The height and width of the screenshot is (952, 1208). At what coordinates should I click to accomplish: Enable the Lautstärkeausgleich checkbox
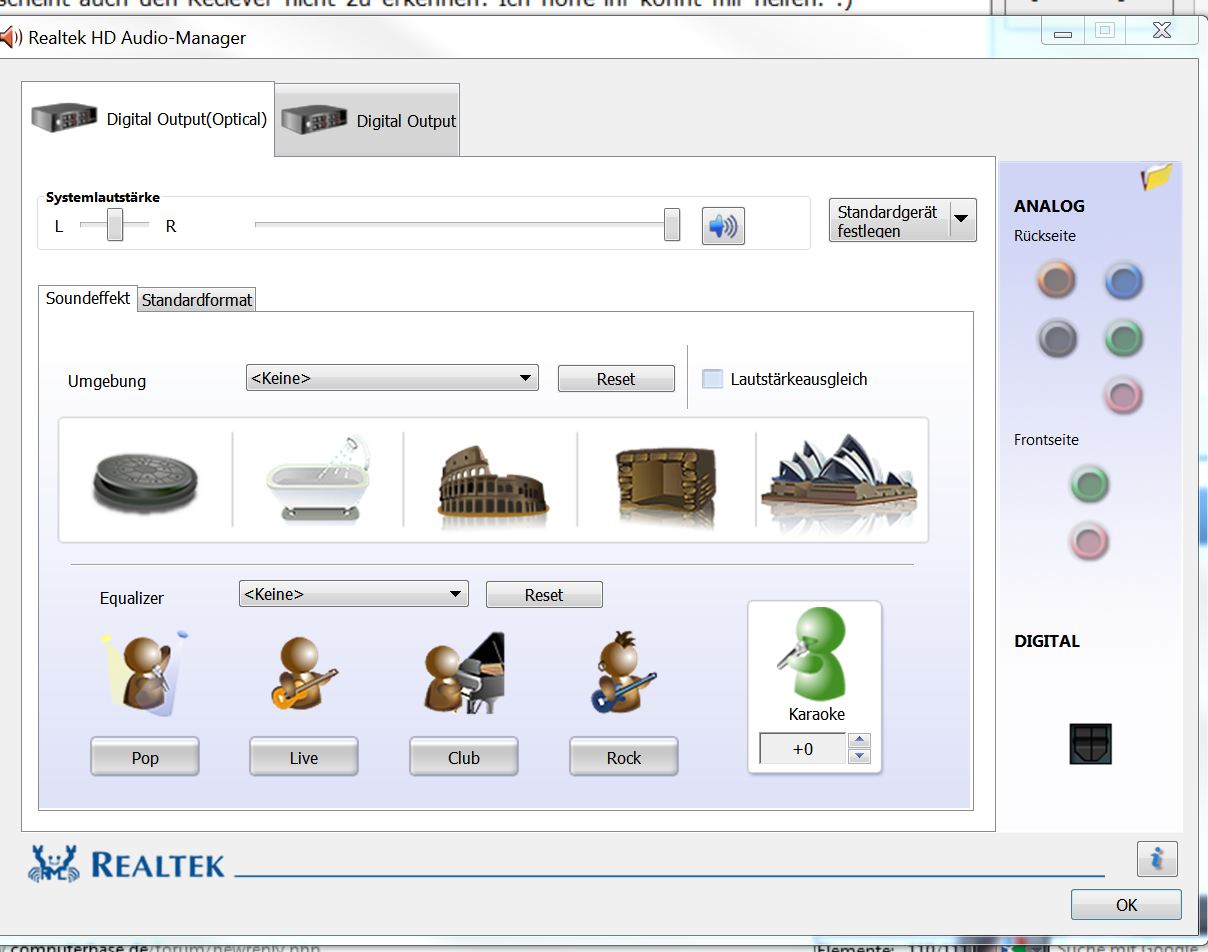(712, 379)
